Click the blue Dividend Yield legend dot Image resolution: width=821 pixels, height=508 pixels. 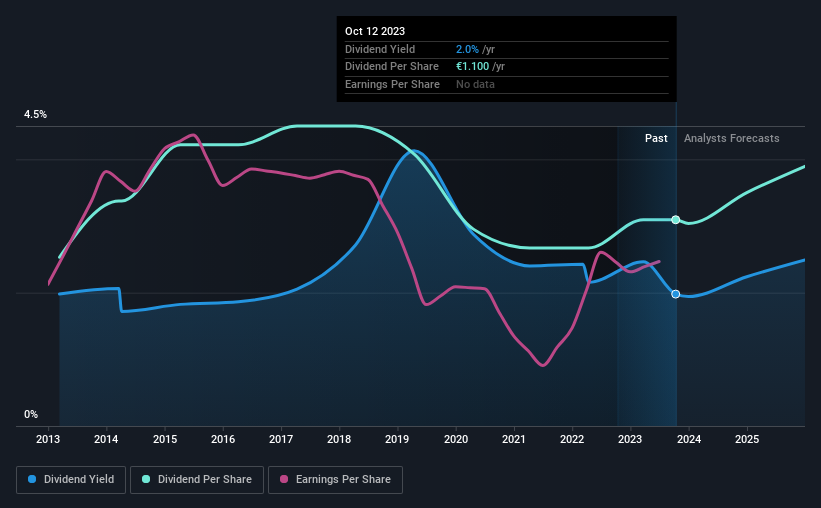32,479
